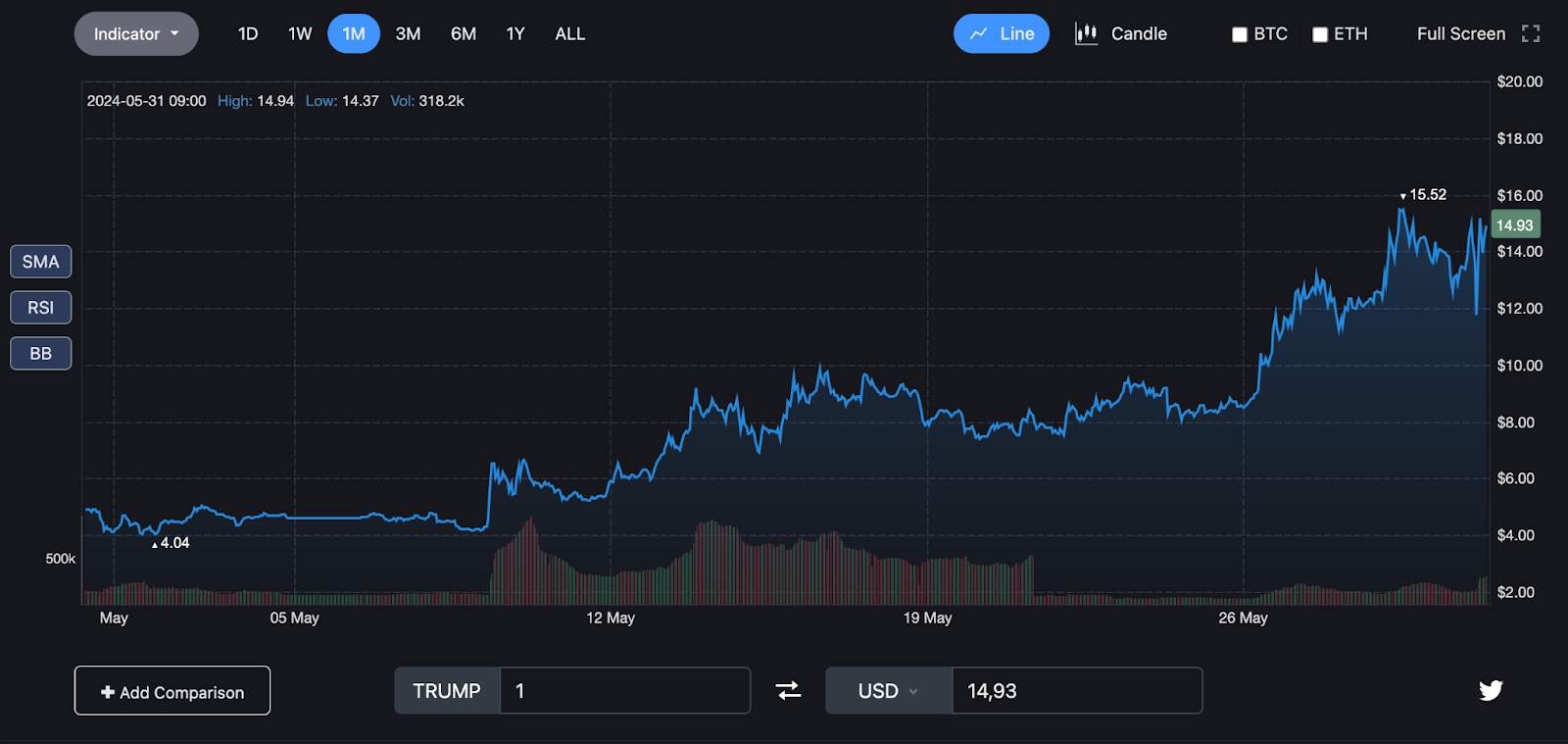
Task: Select the 1M time range
Action: (354, 34)
